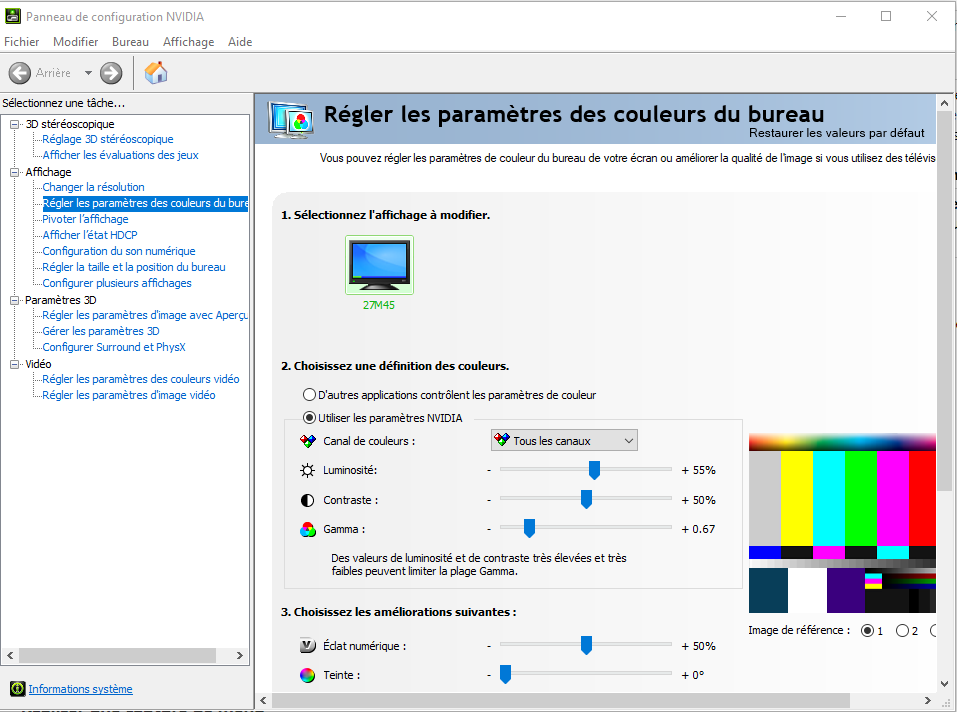The width and height of the screenshot is (957, 712).
Task: Select 'D'autres applications contrôlent' radio option
Action: [309, 395]
